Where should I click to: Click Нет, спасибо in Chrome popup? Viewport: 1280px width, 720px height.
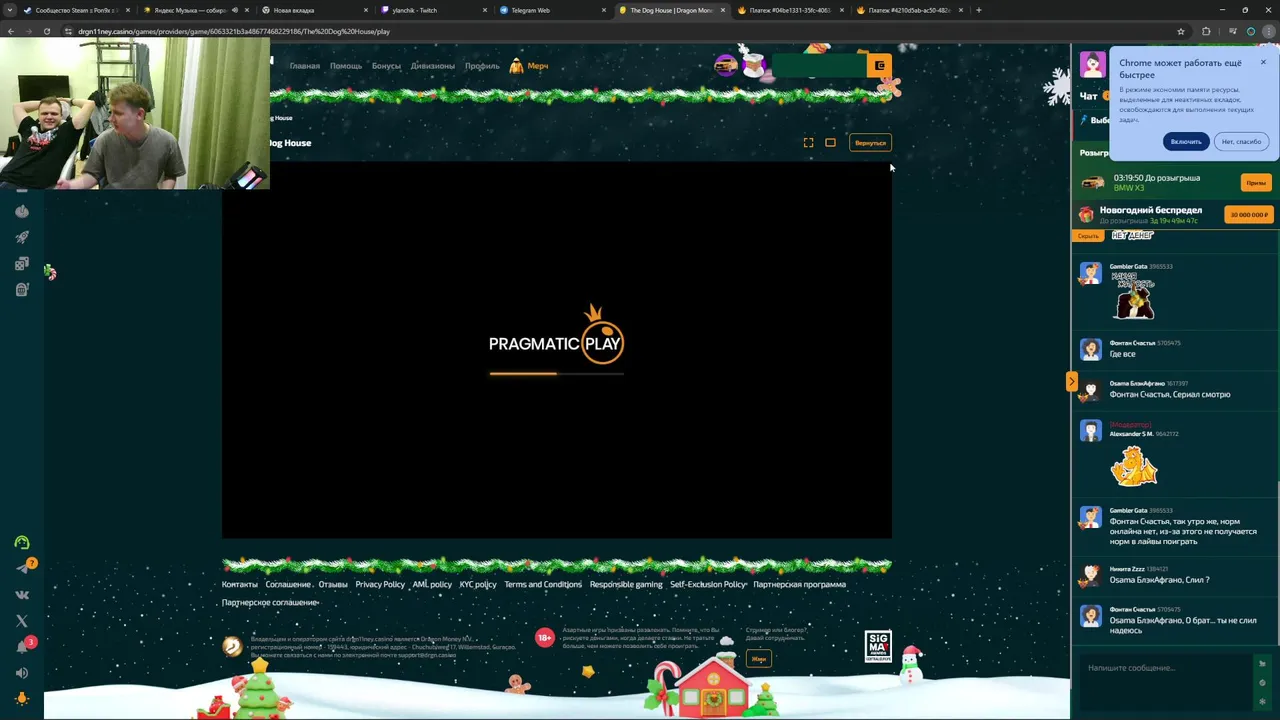click(x=1241, y=141)
